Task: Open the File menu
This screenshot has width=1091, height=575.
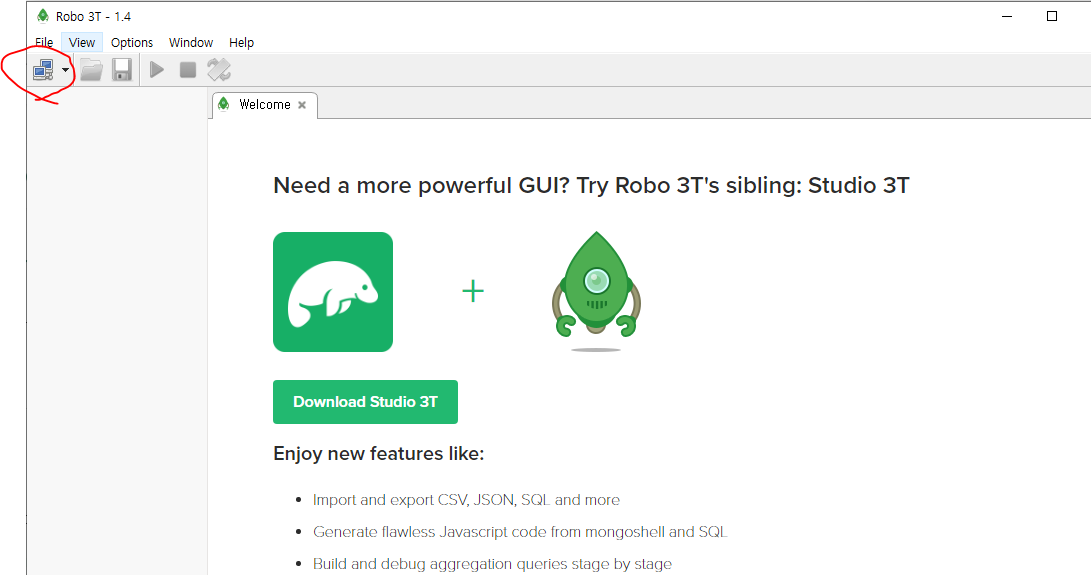Action: pyautogui.click(x=44, y=42)
